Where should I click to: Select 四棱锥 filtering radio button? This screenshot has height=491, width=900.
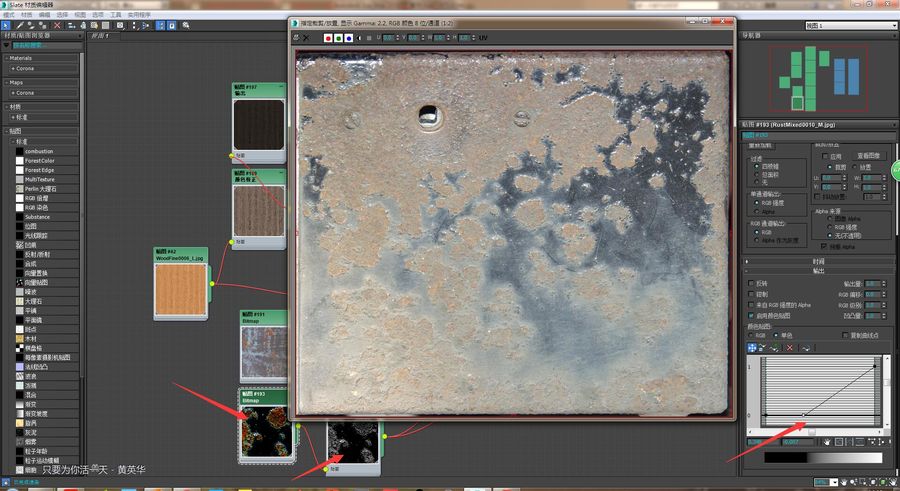tap(757, 166)
